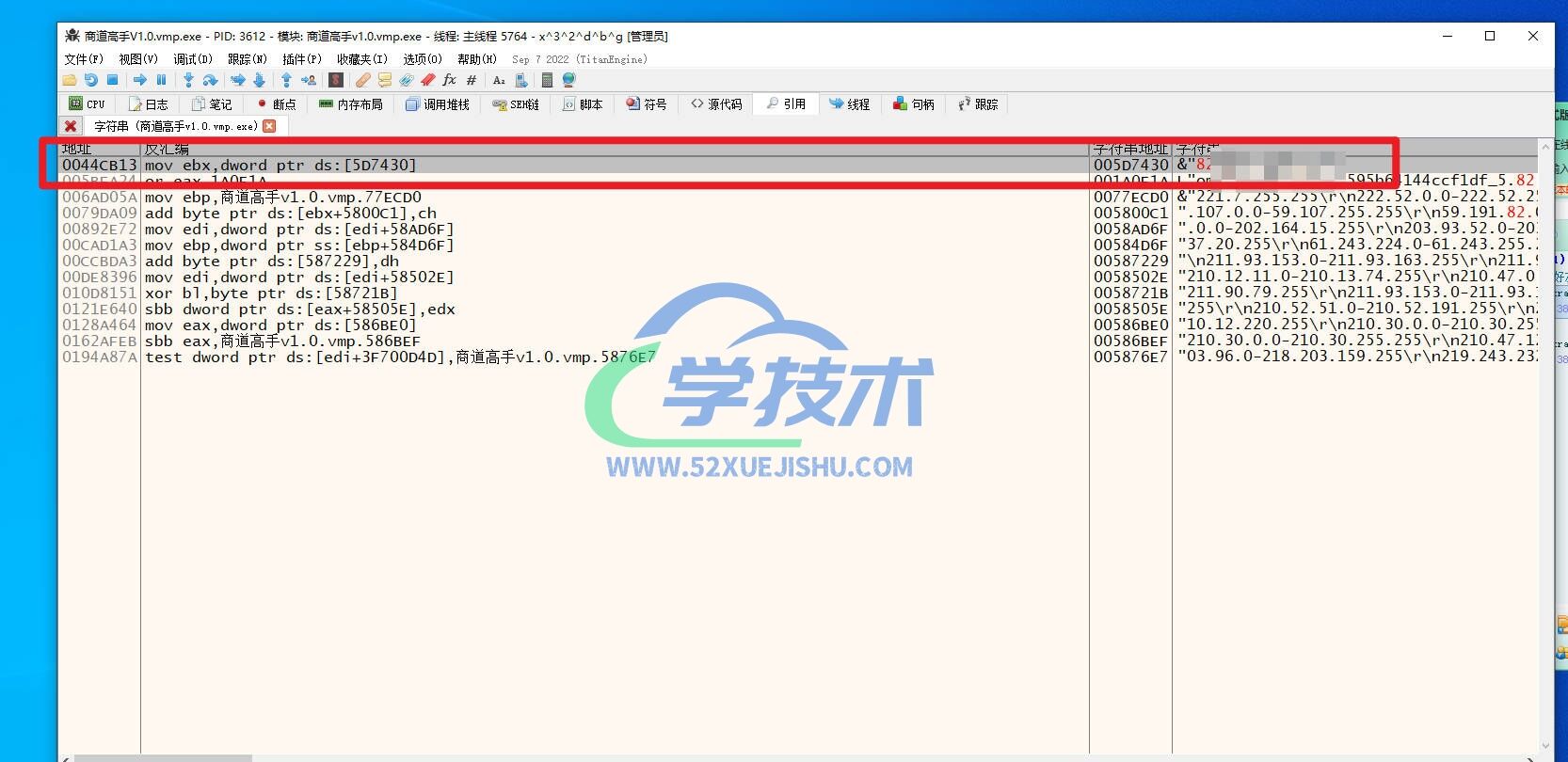
Task: Open the calculator toolbar icon
Action: pos(547,80)
